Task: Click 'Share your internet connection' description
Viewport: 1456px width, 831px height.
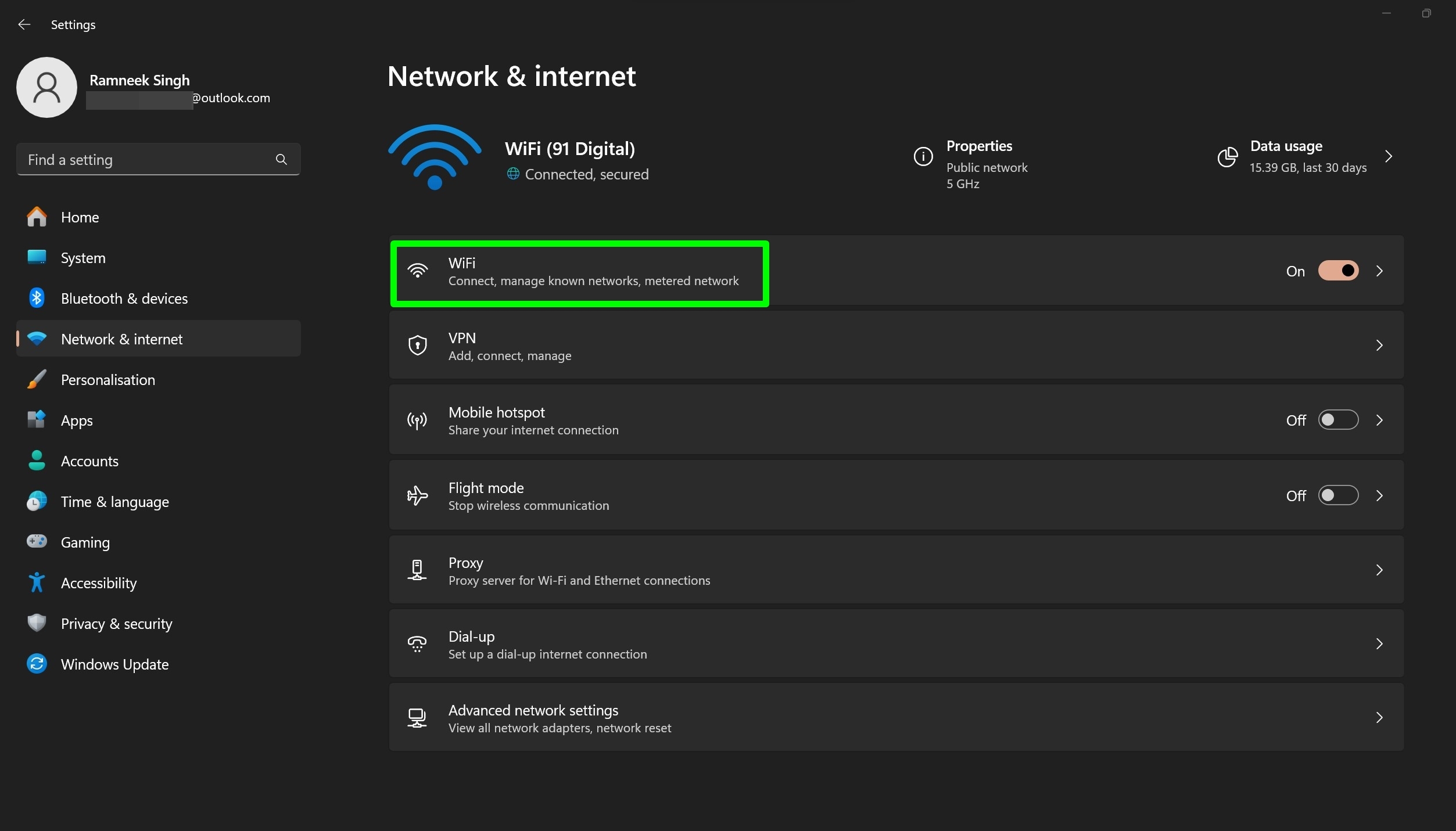Action: pos(533,430)
